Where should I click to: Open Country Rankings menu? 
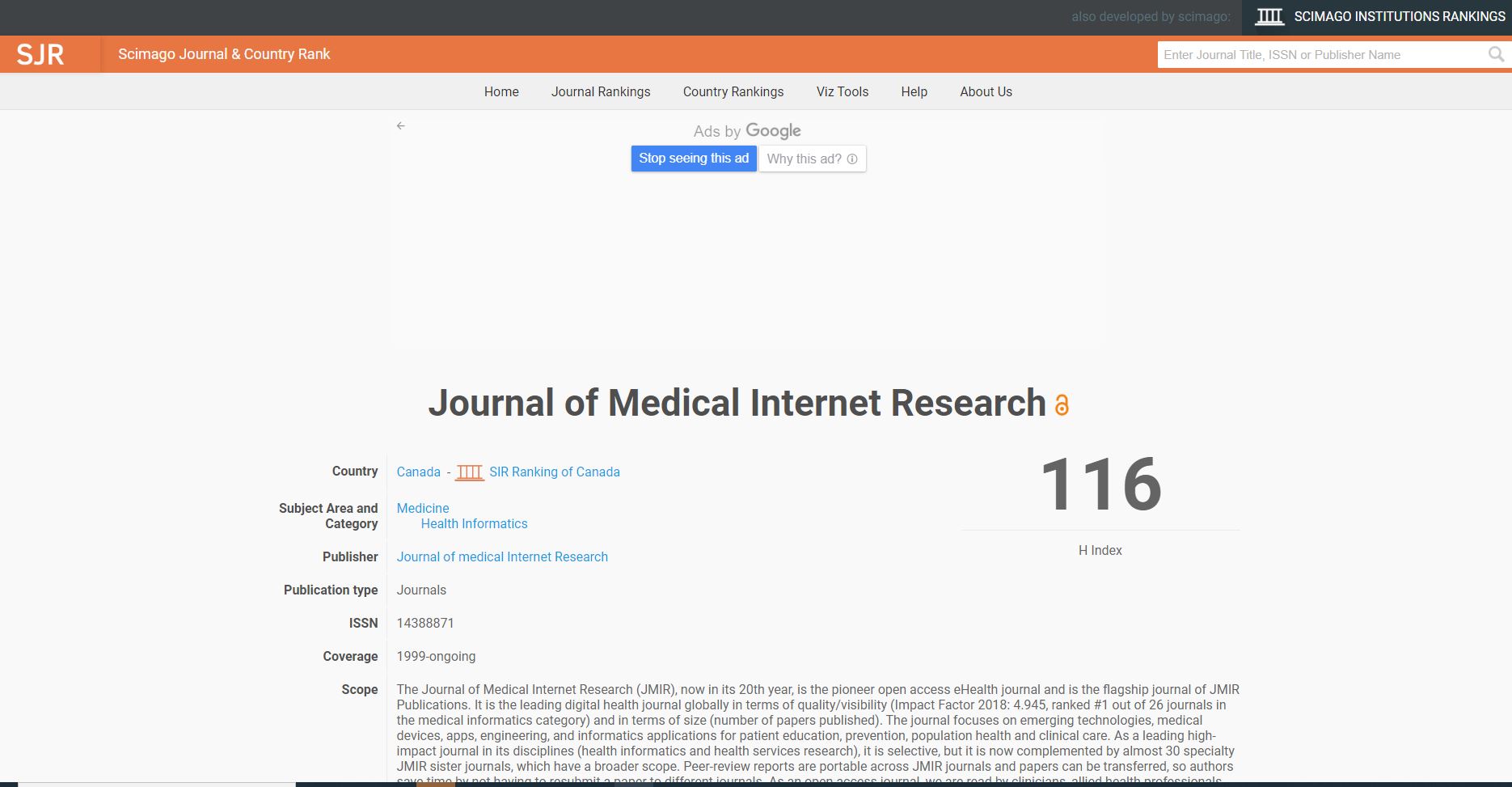click(x=733, y=92)
